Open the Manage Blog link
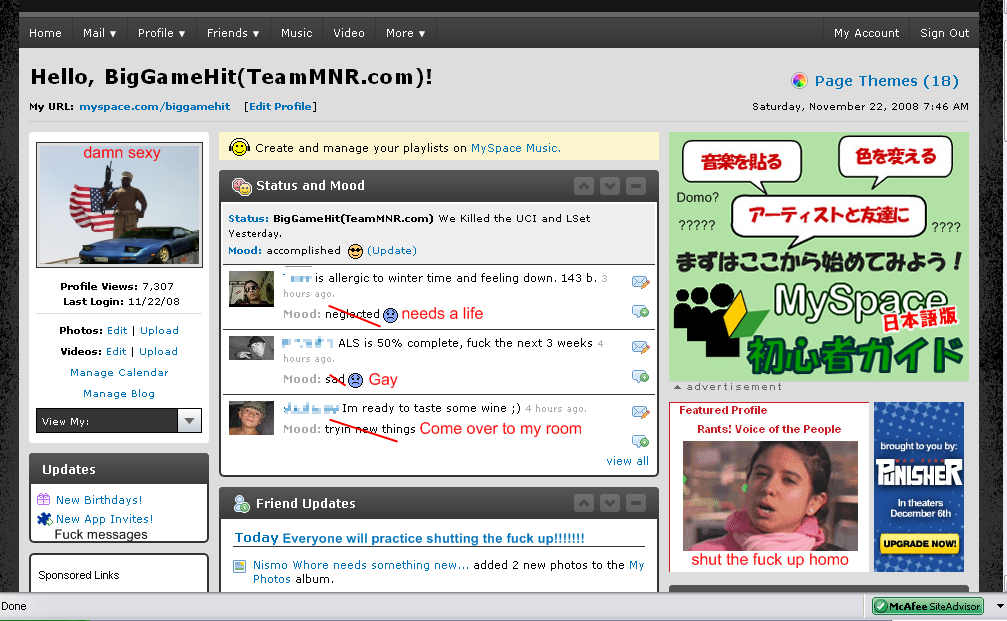 coord(119,394)
